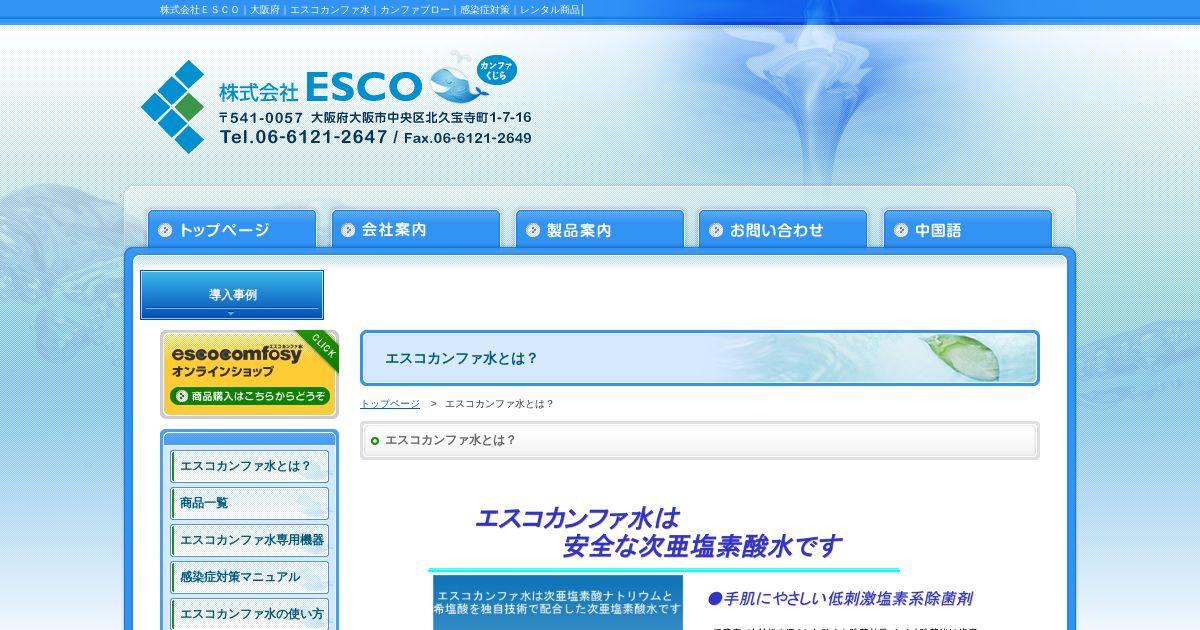Click the 感染症対策 text in the top bar
Image resolution: width=1200 pixels, height=630 pixels.
485,10
